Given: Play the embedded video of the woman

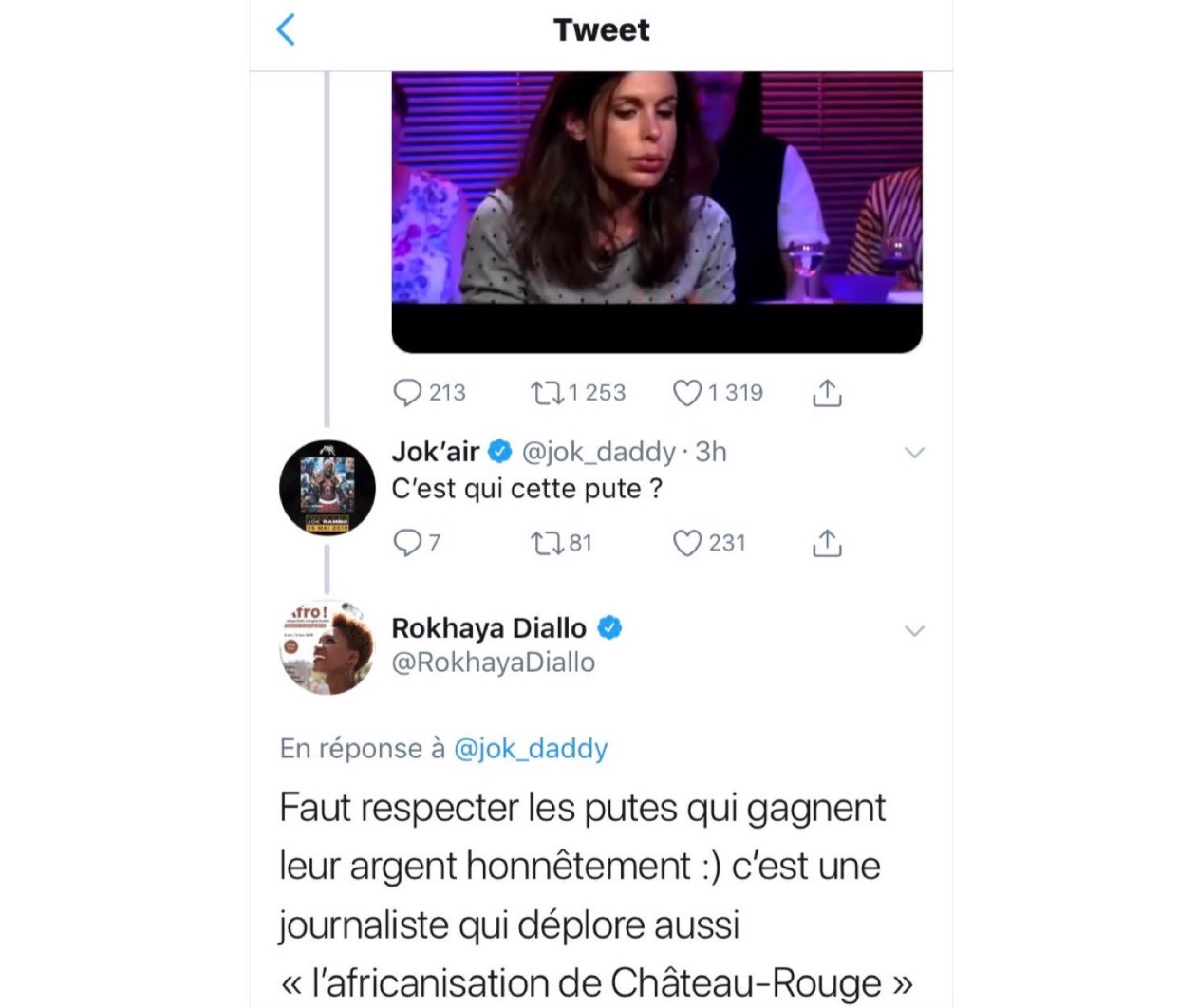Looking at the screenshot, I should pos(657,212).
